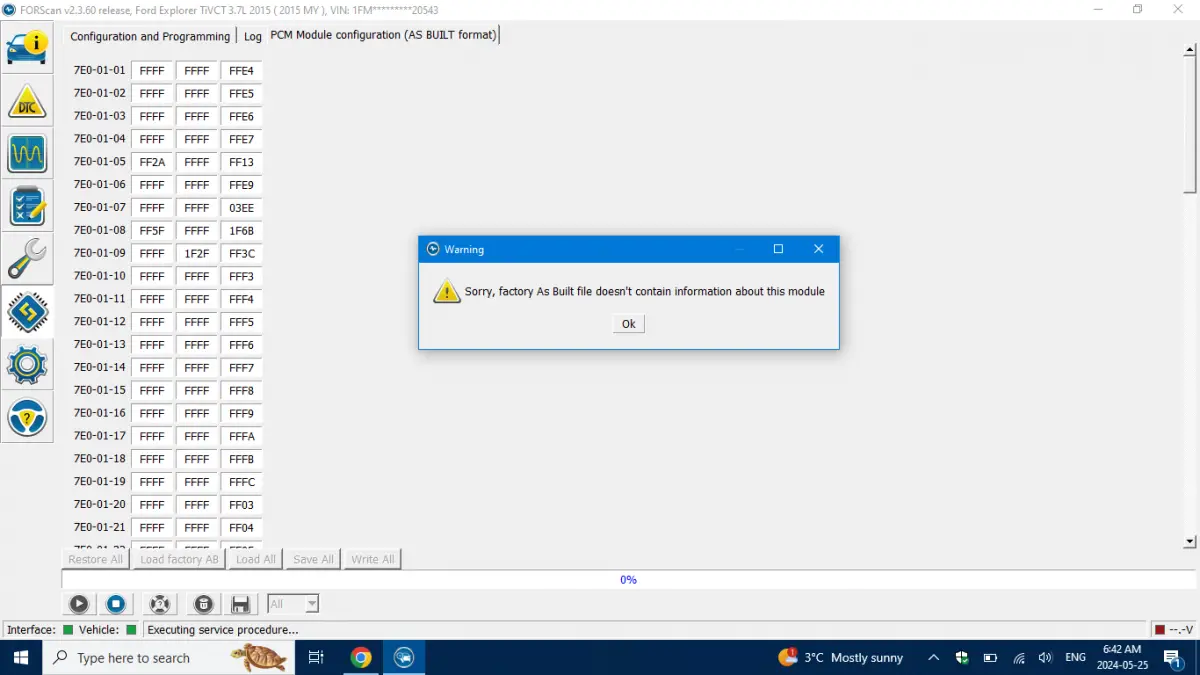Open the Windows Start menu

tap(21, 657)
